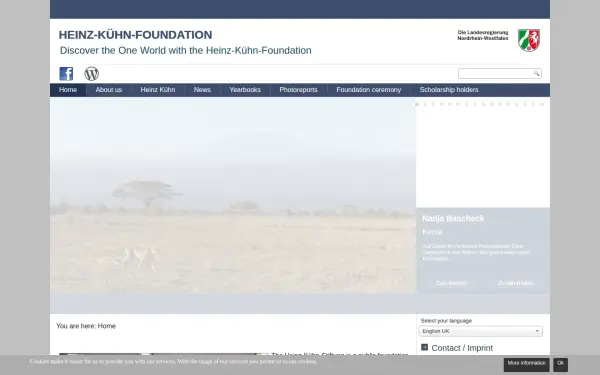Open the English UK language dropdown
Screen dimensions: 600x375
click(481, 331)
